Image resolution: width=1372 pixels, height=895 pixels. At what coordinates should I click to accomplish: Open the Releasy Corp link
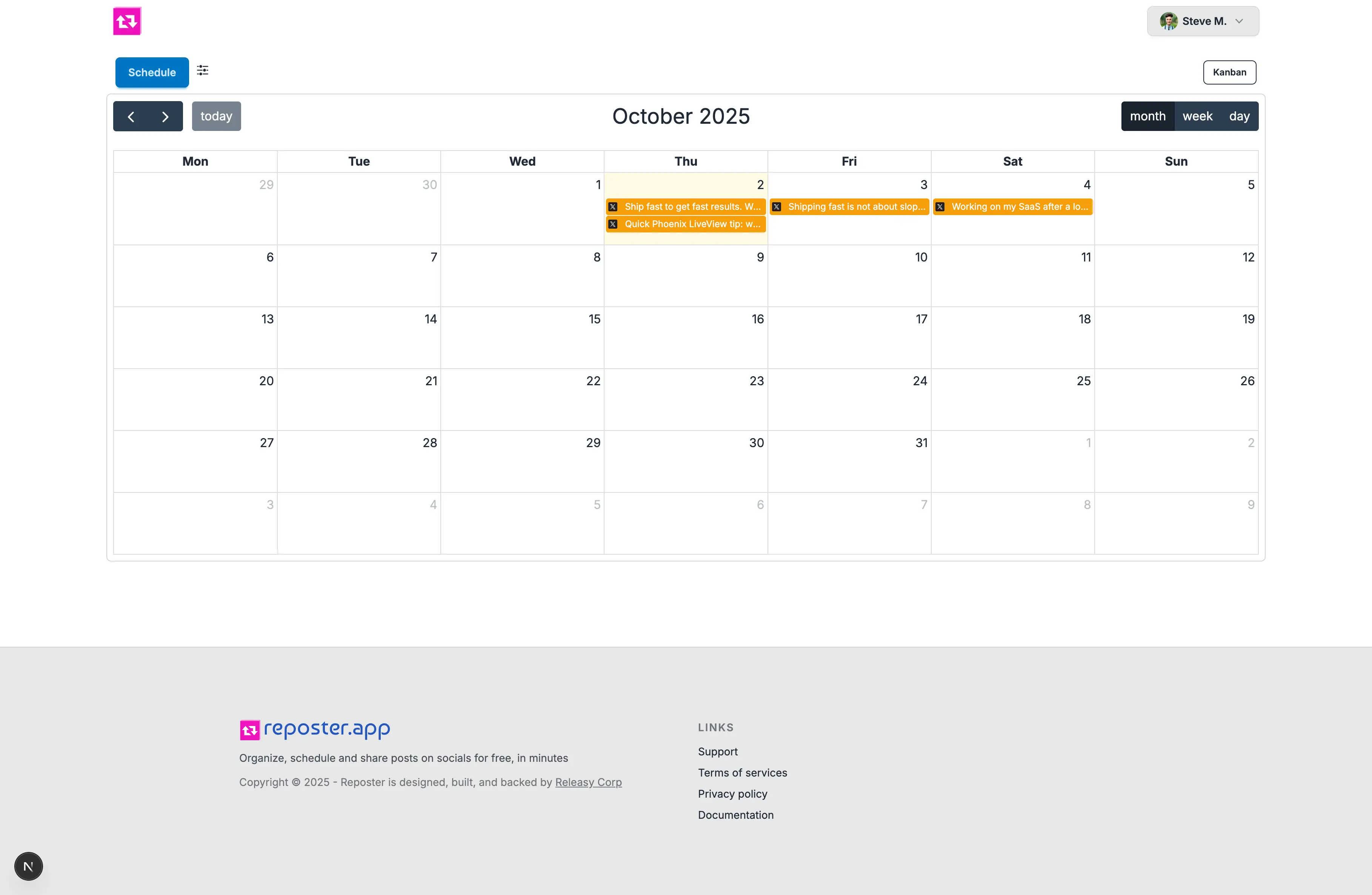click(588, 782)
